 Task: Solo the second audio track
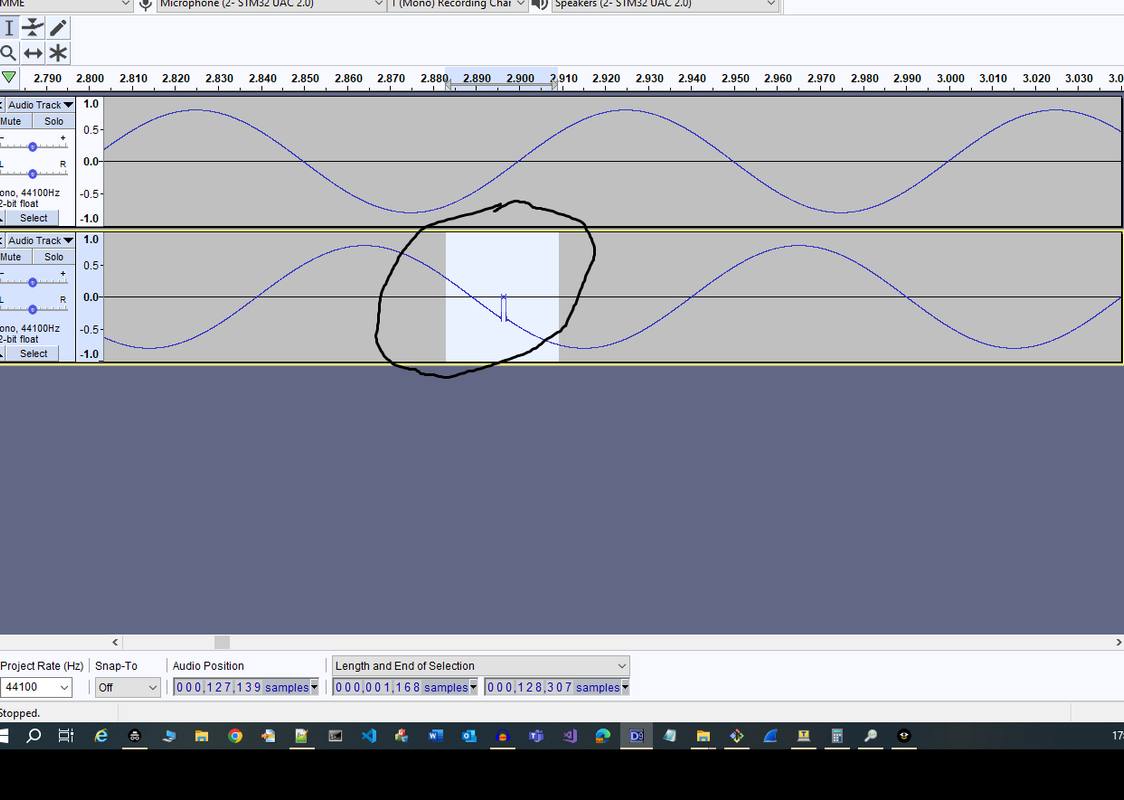click(54, 257)
